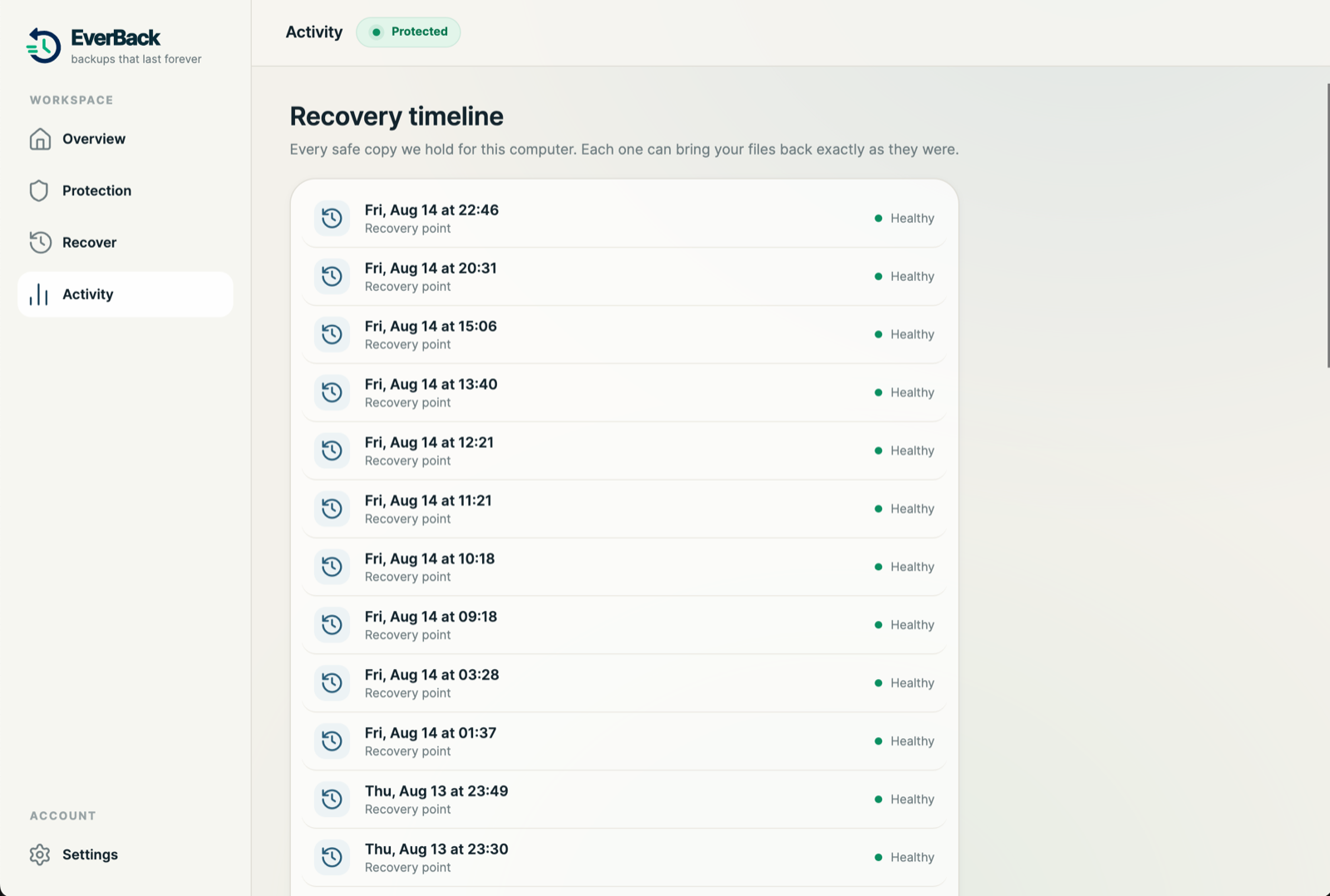This screenshot has width=1330, height=896.
Task: Select the Fri, Aug 14 at 15:06 entry
Action: (624, 334)
